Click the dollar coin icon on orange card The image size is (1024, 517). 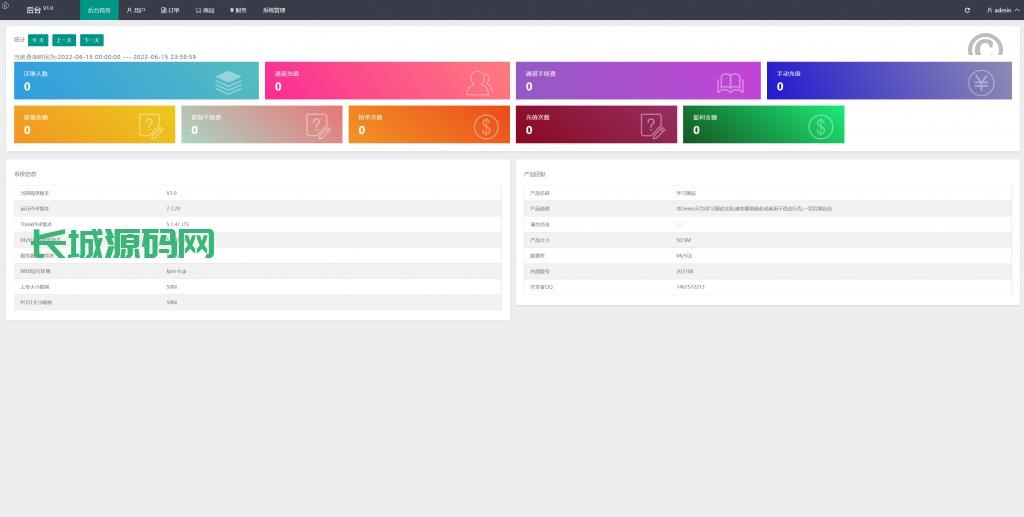point(486,126)
